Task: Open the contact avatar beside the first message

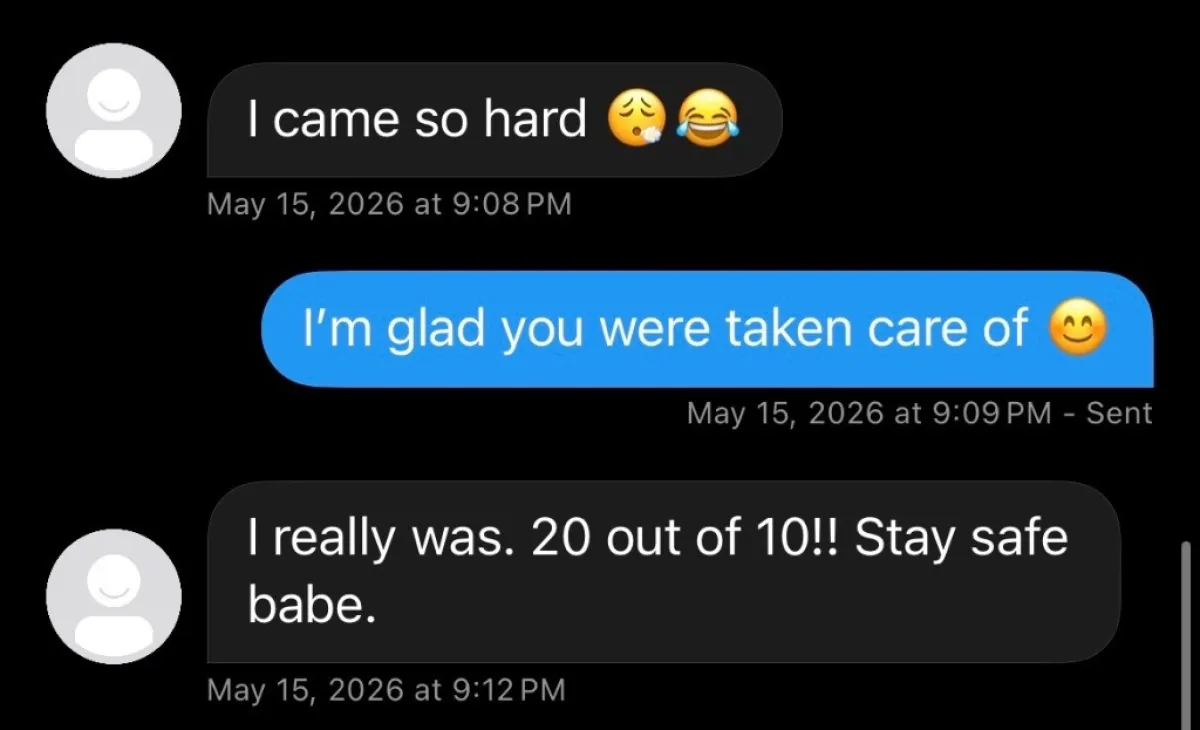Action: pyautogui.click(x=114, y=111)
